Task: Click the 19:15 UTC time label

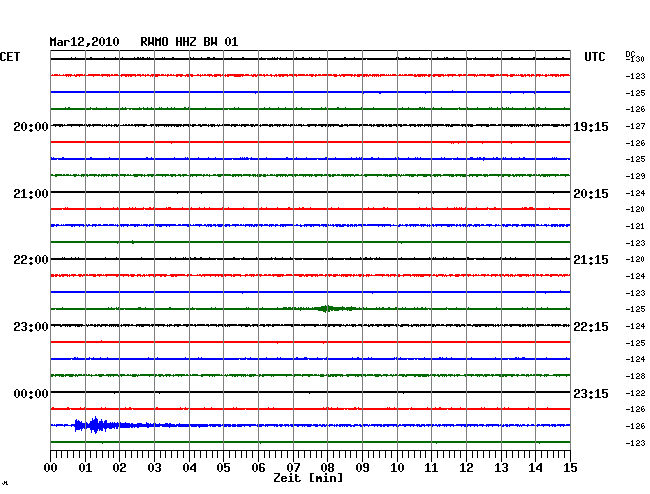Action: tap(591, 127)
